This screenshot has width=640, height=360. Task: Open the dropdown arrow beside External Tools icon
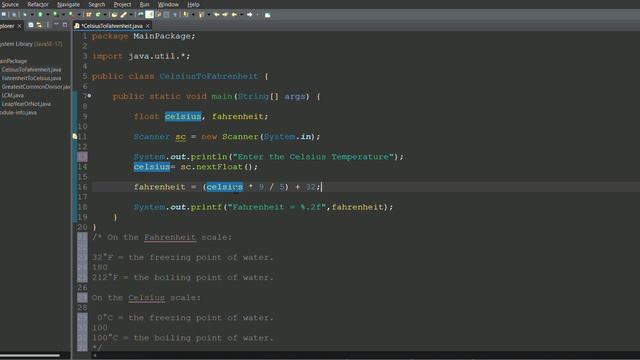click(79, 15)
